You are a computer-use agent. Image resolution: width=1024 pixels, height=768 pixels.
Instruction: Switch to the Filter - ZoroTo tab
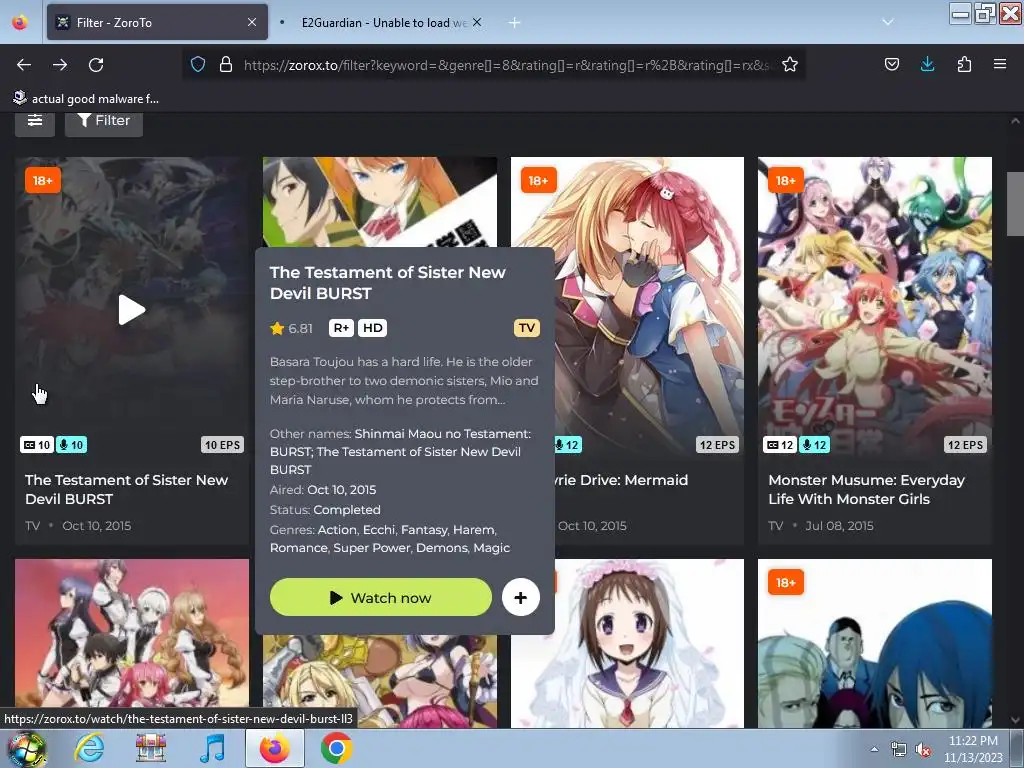tap(157, 22)
